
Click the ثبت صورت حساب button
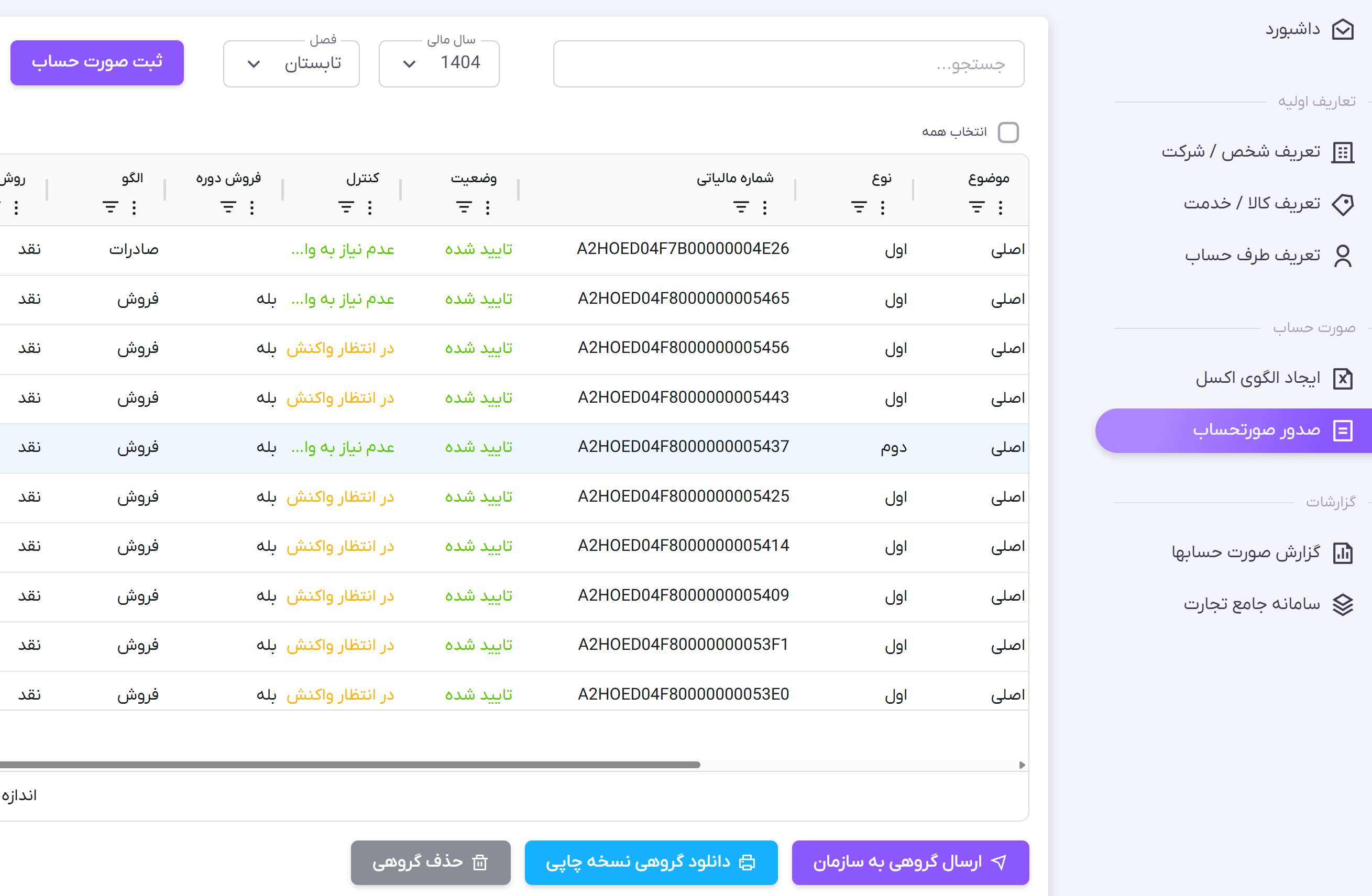97,62
